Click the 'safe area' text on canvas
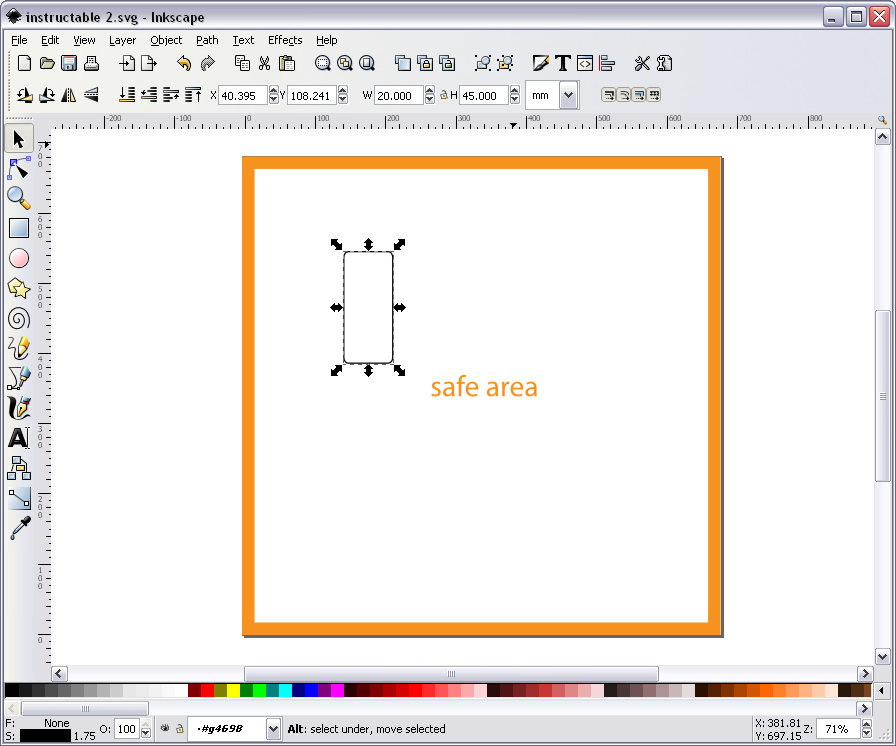Viewport: 896px width, 746px height. tap(484, 387)
